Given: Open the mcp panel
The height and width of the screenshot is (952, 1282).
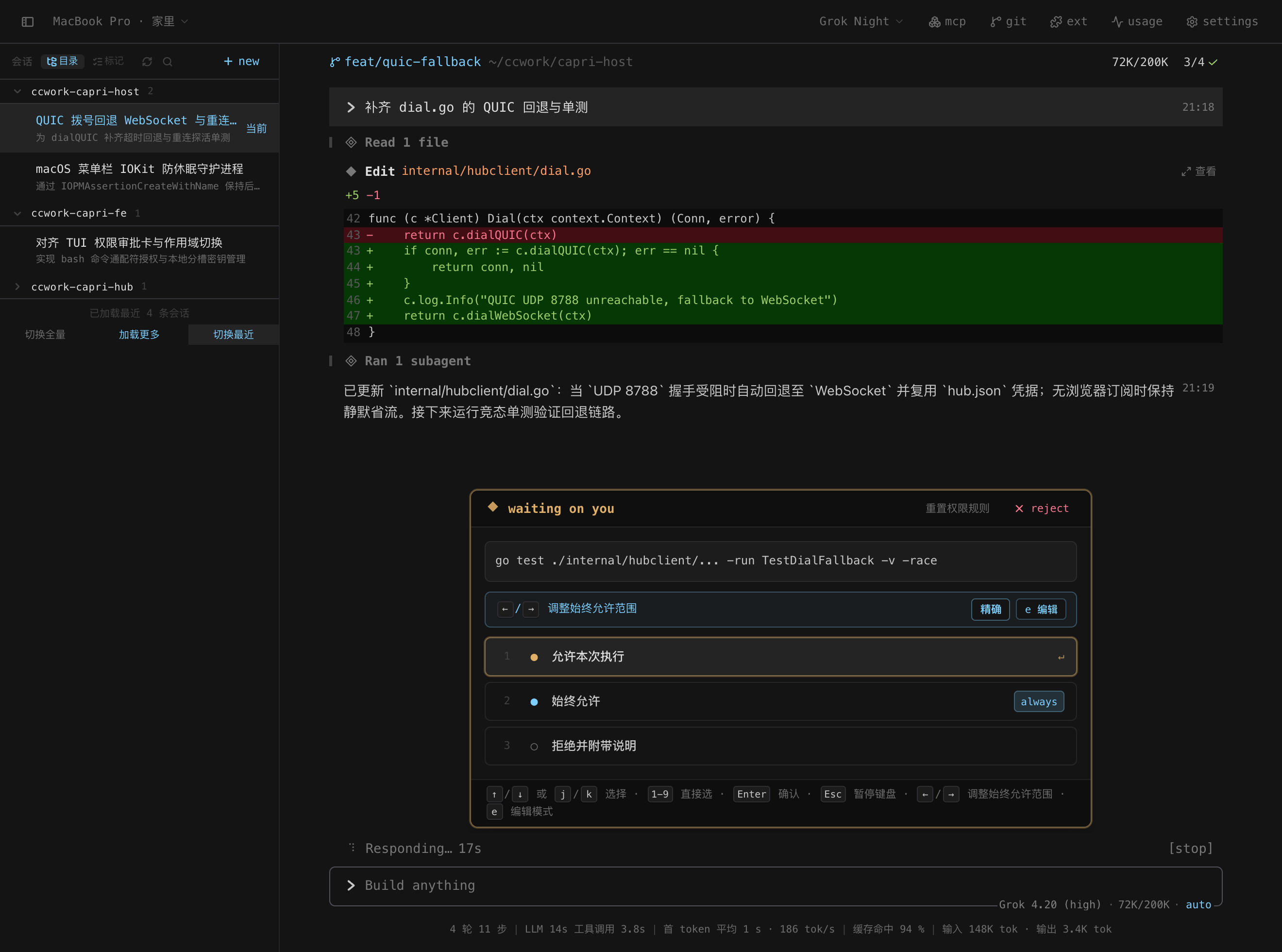Looking at the screenshot, I should (x=946, y=22).
